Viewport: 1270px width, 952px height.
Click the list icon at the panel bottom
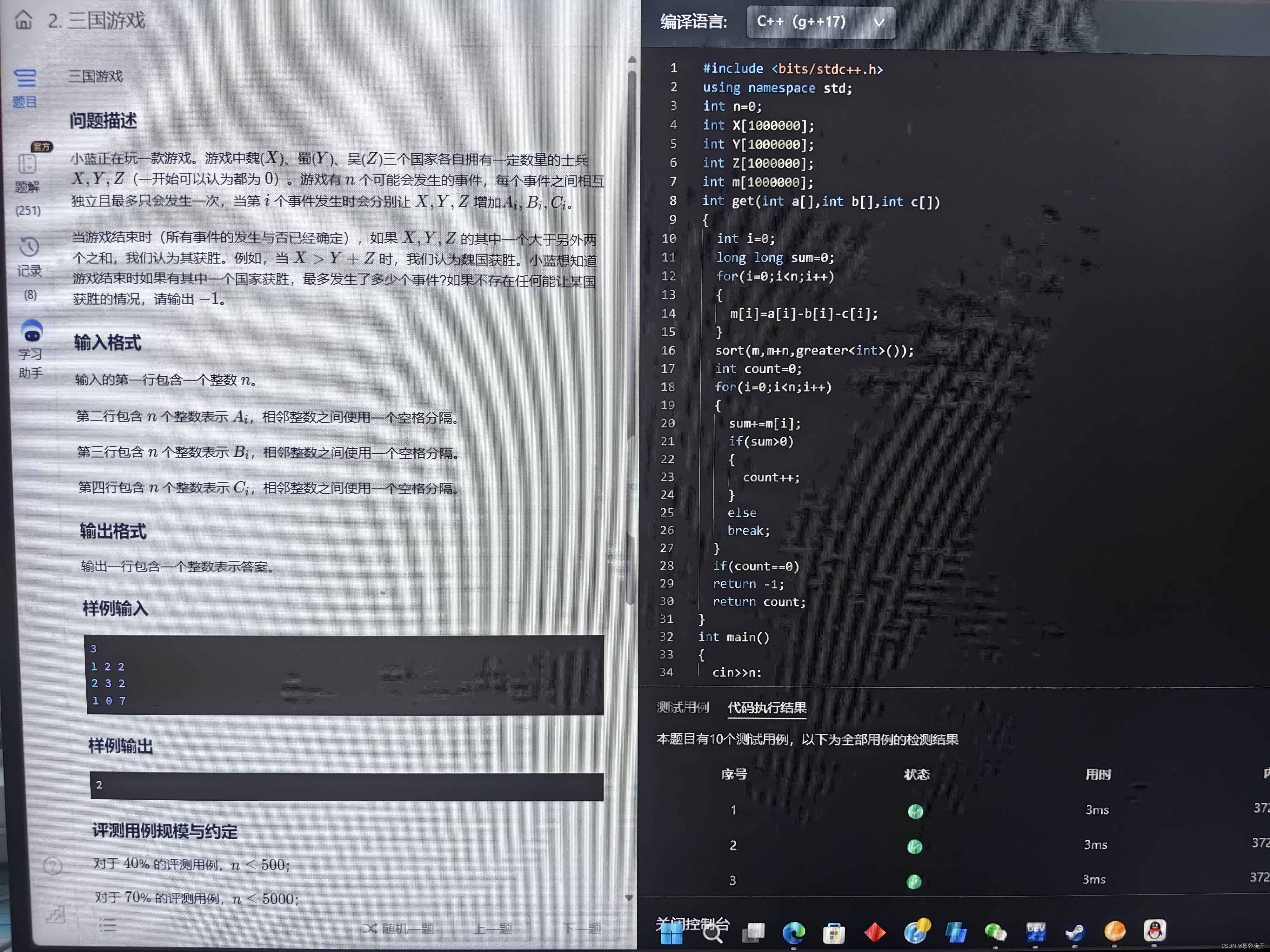(108, 925)
